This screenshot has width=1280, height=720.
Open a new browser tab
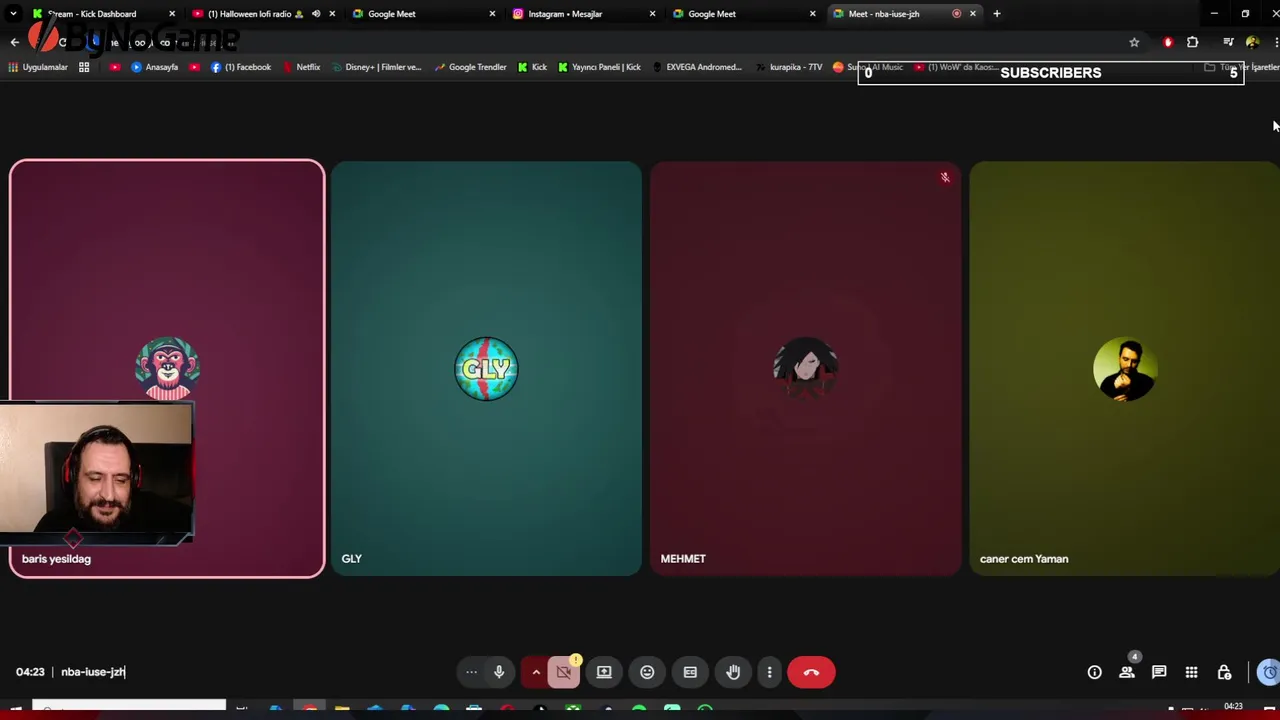click(x=996, y=14)
